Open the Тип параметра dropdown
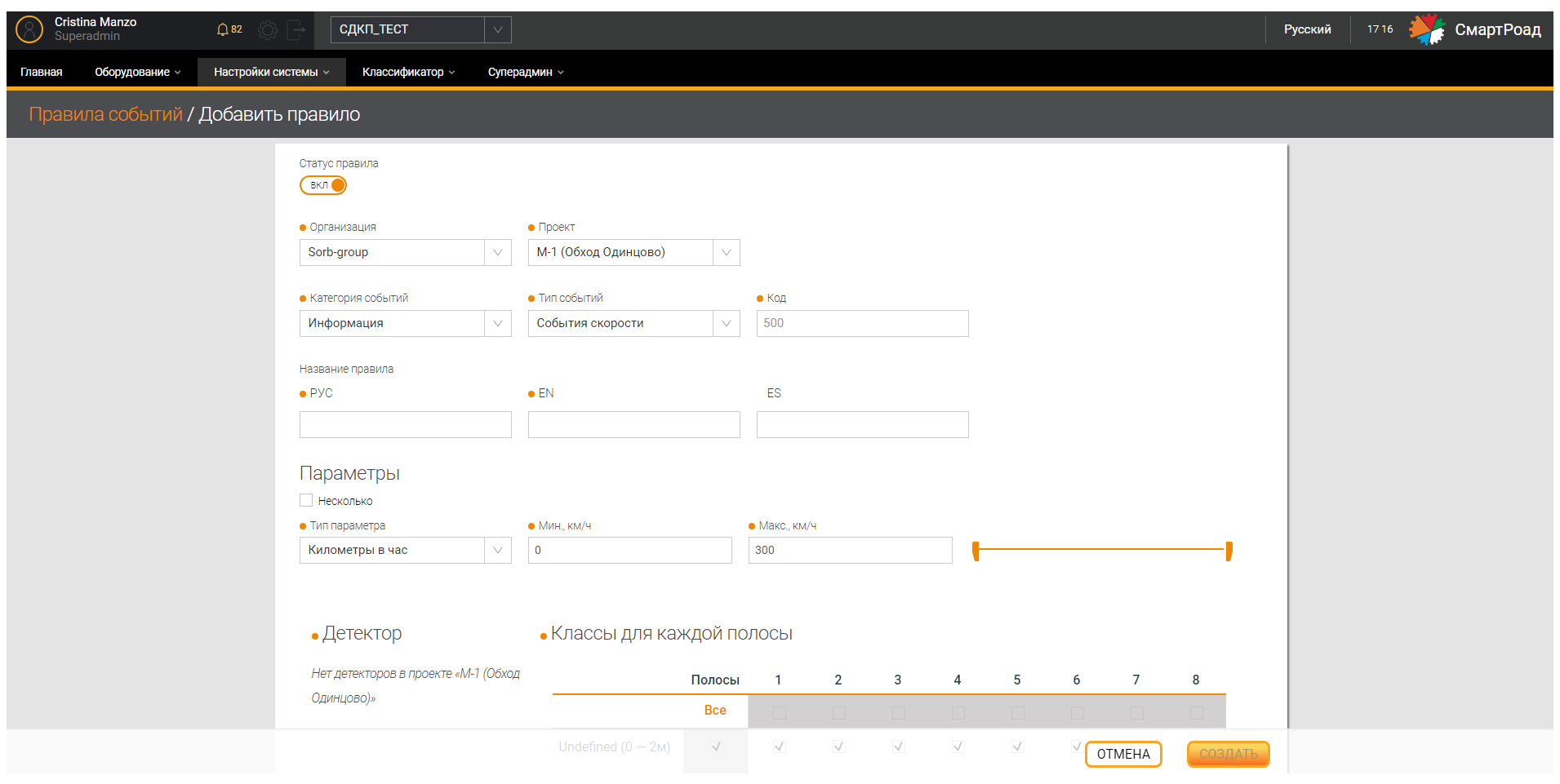Image resolution: width=1560 pixels, height=784 pixels. pyautogui.click(x=406, y=550)
